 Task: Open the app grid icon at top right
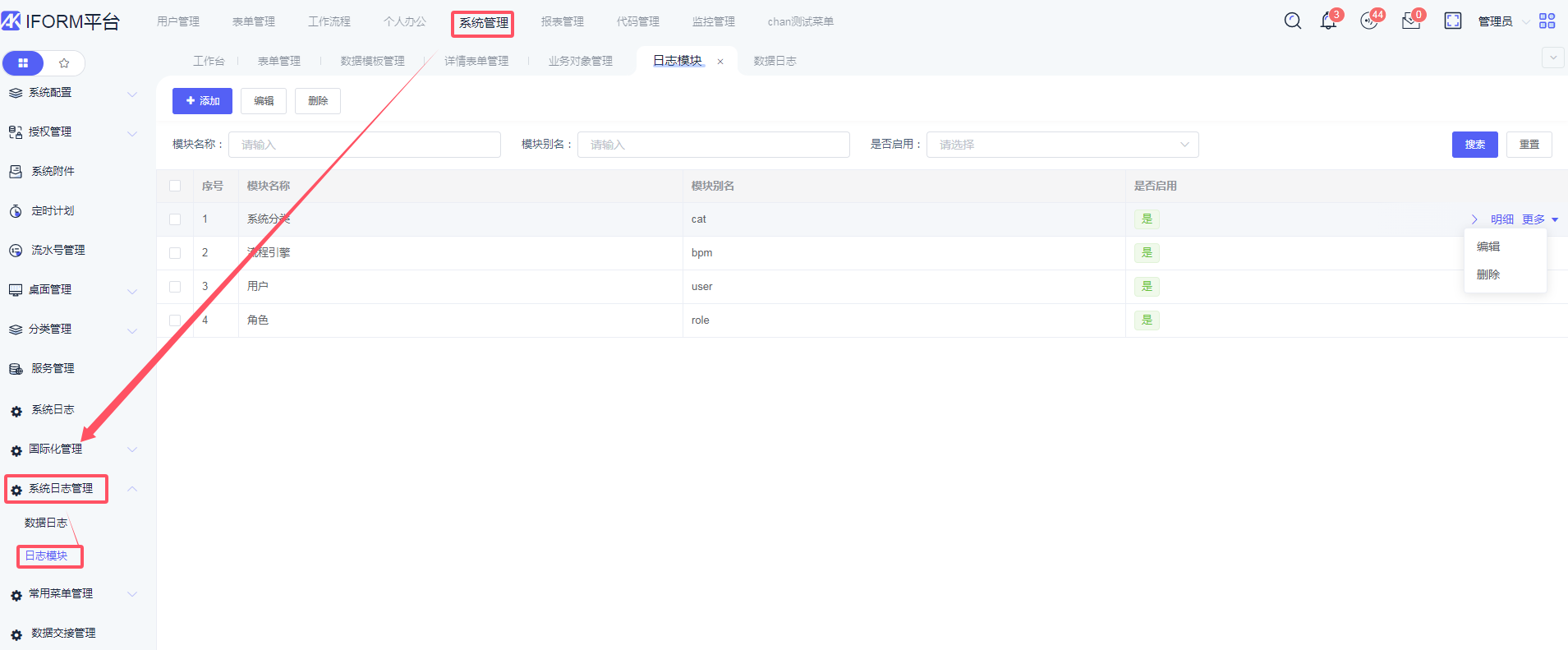pyautogui.click(x=1547, y=21)
